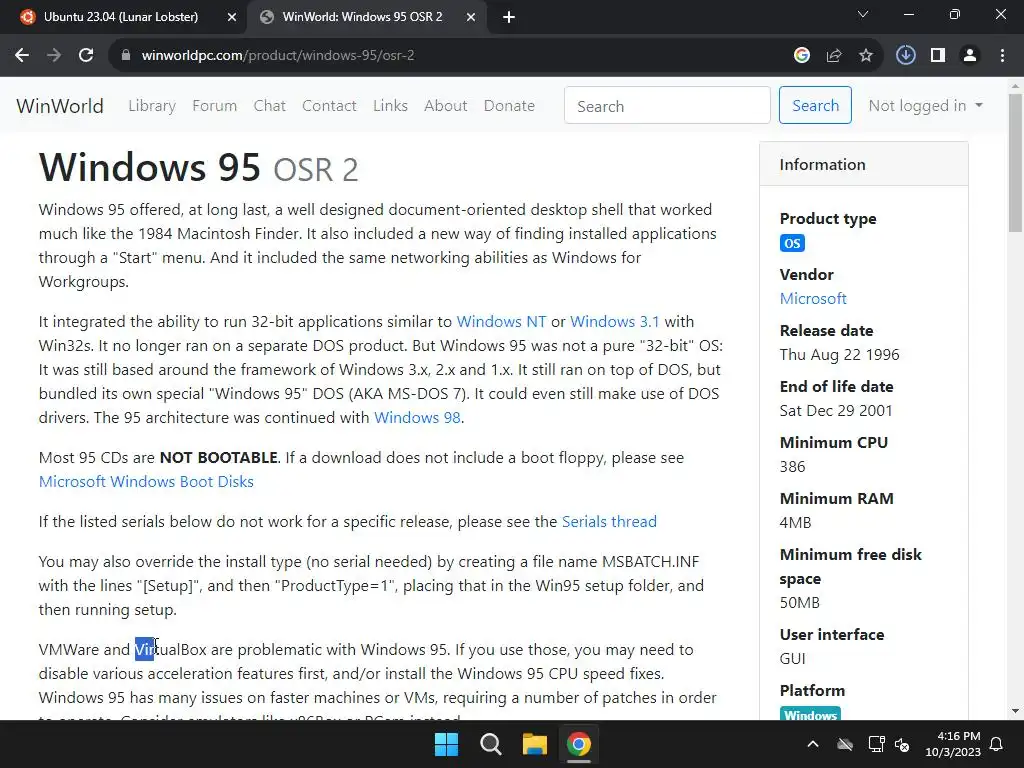Expand the Not logged in dropdown
The image size is (1024, 768).
point(925,106)
